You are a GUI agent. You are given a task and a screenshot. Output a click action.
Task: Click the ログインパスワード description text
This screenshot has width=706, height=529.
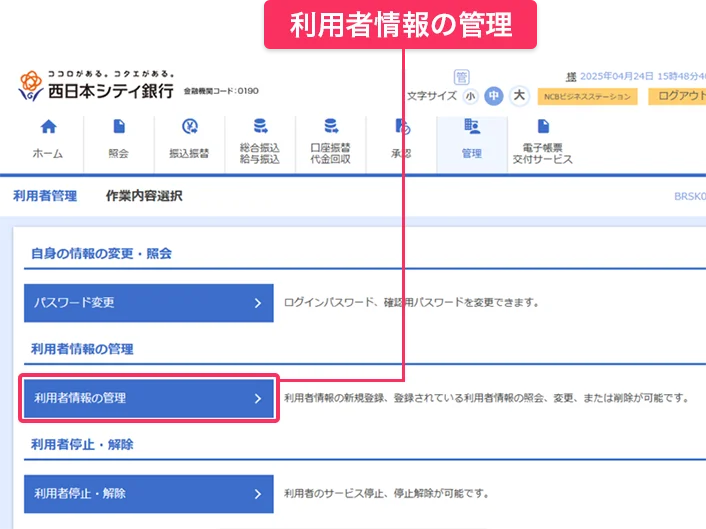click(412, 303)
